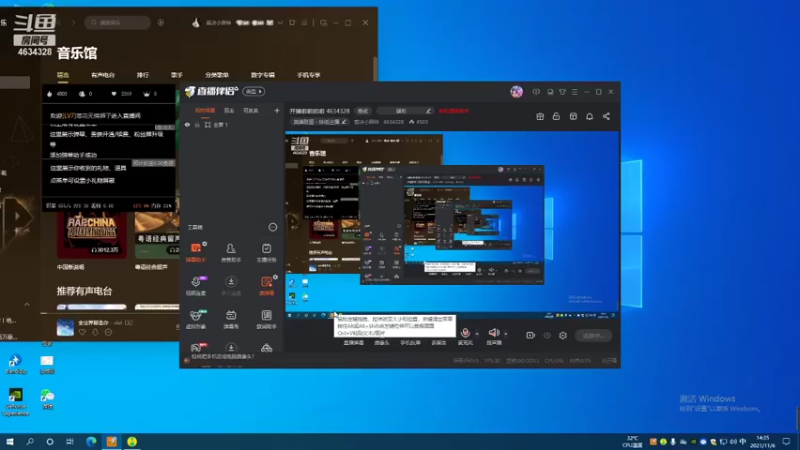The height and width of the screenshot is (450, 800).
Task: Open the anchor task tool with checkmark icon
Action: tap(266, 252)
